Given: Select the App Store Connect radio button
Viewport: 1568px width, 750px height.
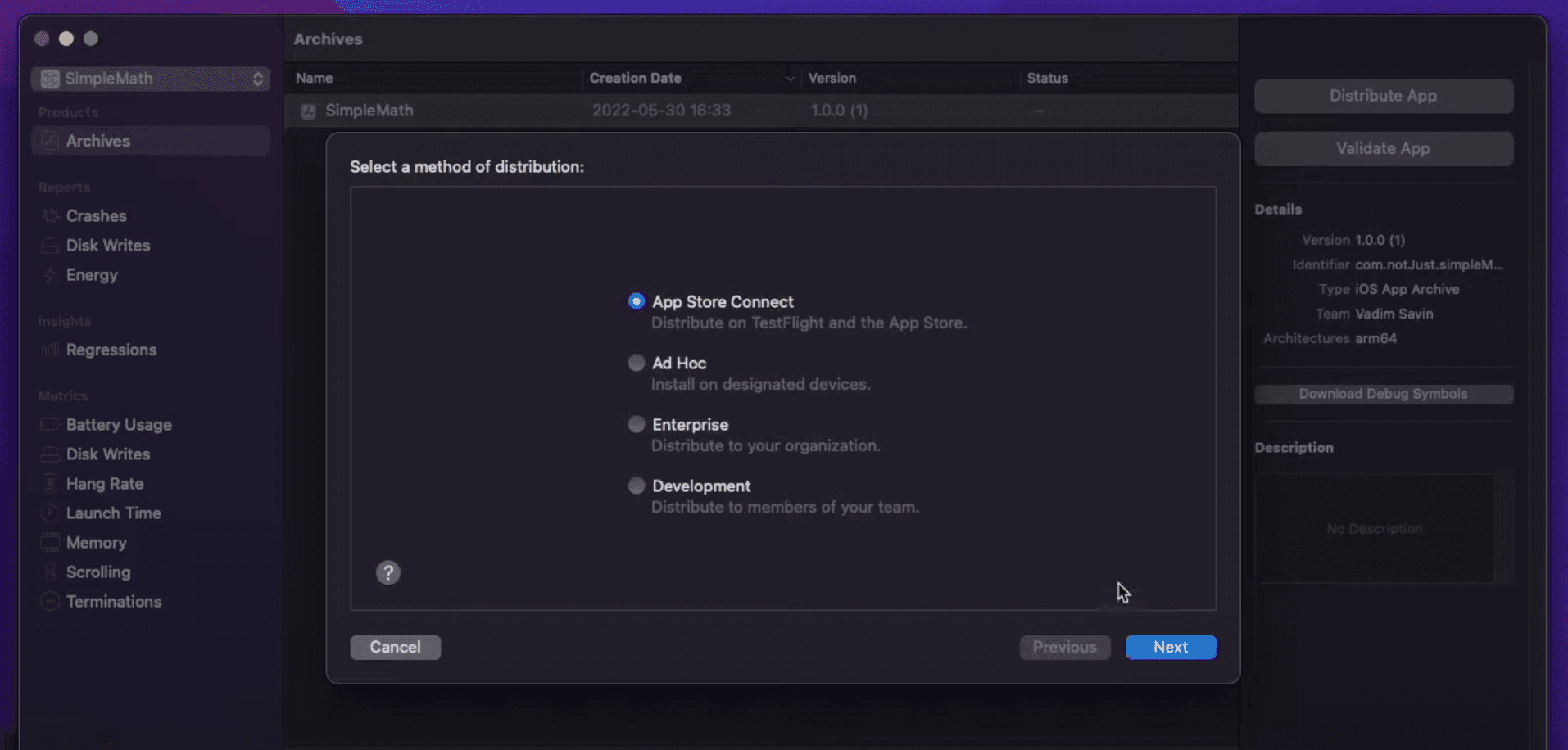Looking at the screenshot, I should 636,301.
